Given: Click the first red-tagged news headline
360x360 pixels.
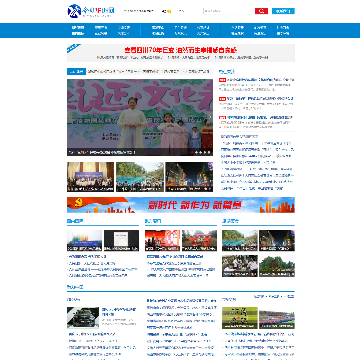Looking at the screenshot, I should (x=260, y=80).
